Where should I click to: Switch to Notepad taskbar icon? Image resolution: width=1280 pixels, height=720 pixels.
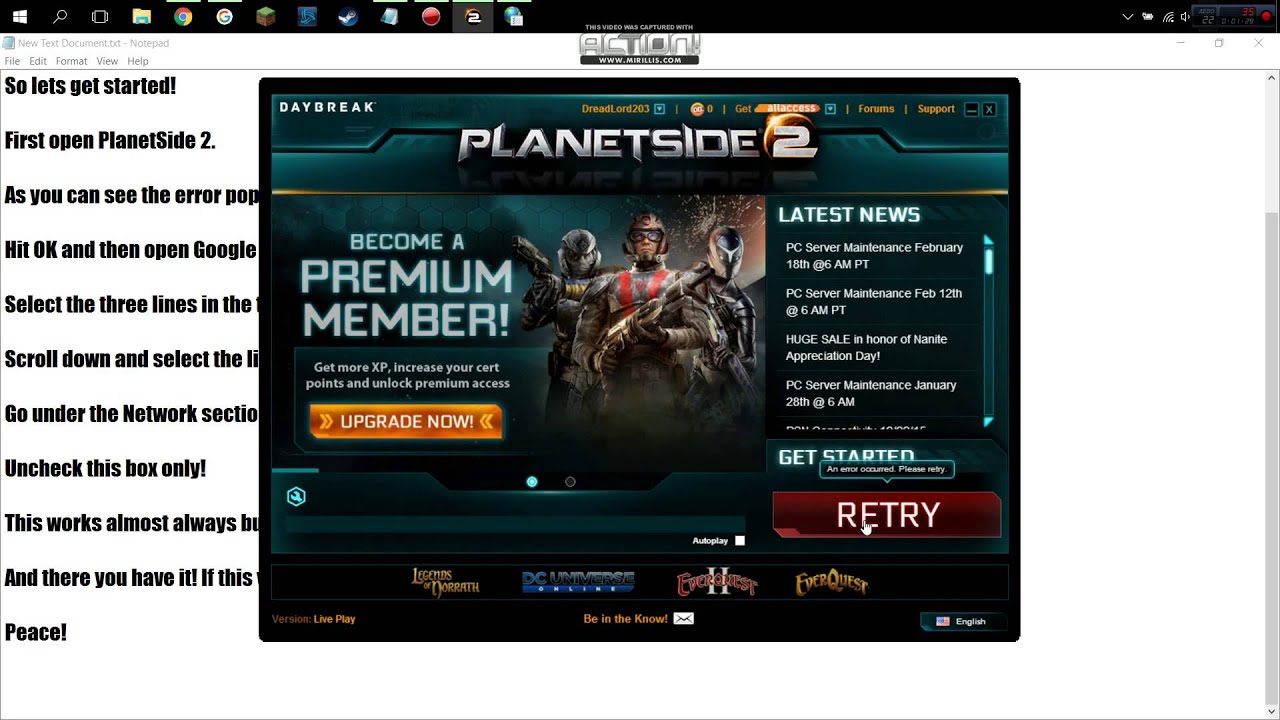[390, 16]
